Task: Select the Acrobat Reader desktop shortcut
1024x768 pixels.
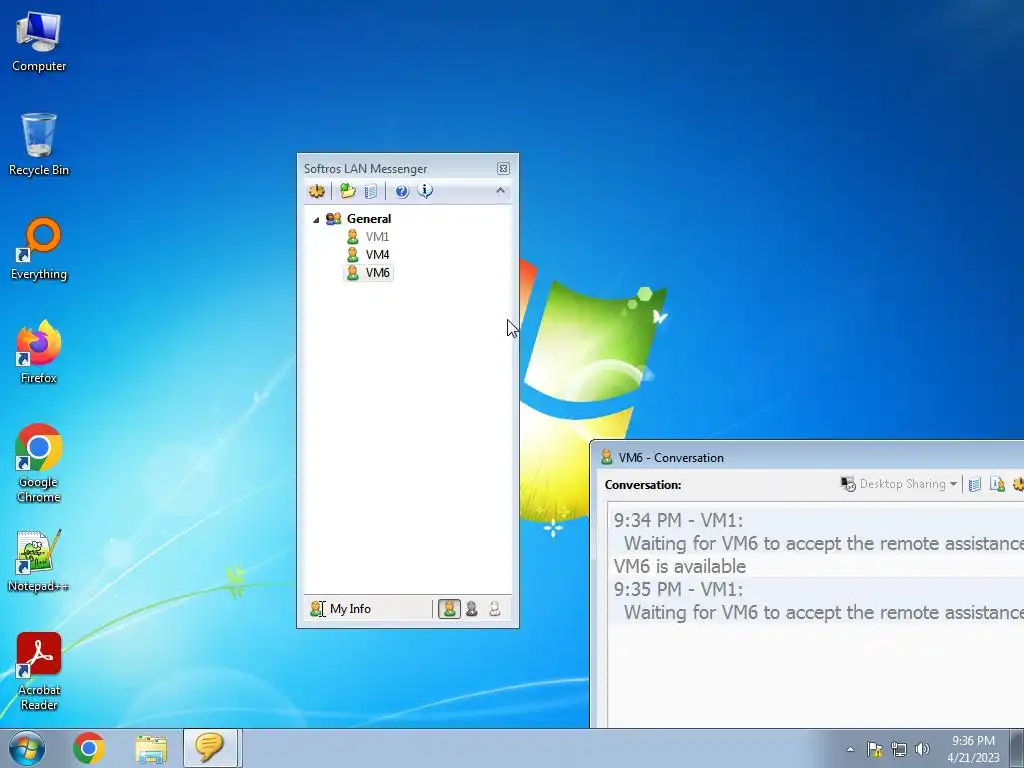Action: (39, 671)
